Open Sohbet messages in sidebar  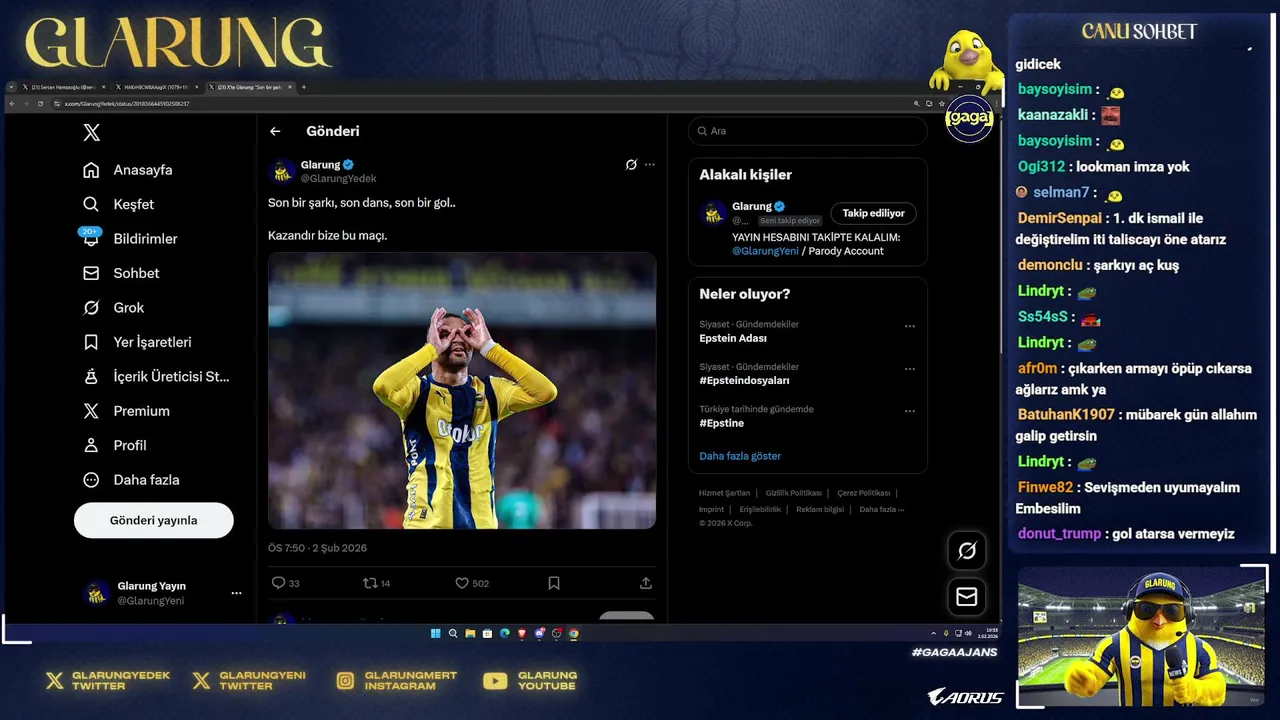121,273
